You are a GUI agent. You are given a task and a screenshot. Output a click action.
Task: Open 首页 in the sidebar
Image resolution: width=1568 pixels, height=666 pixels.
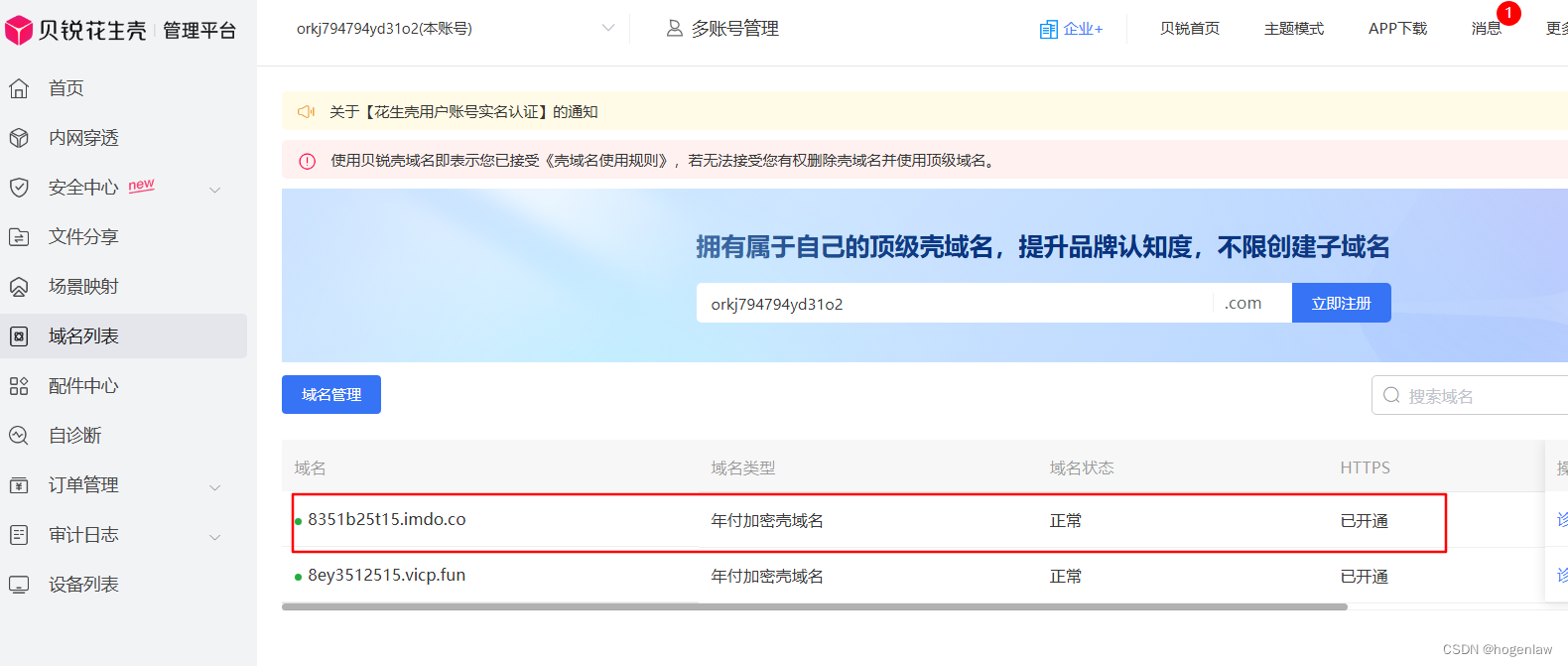(x=66, y=88)
